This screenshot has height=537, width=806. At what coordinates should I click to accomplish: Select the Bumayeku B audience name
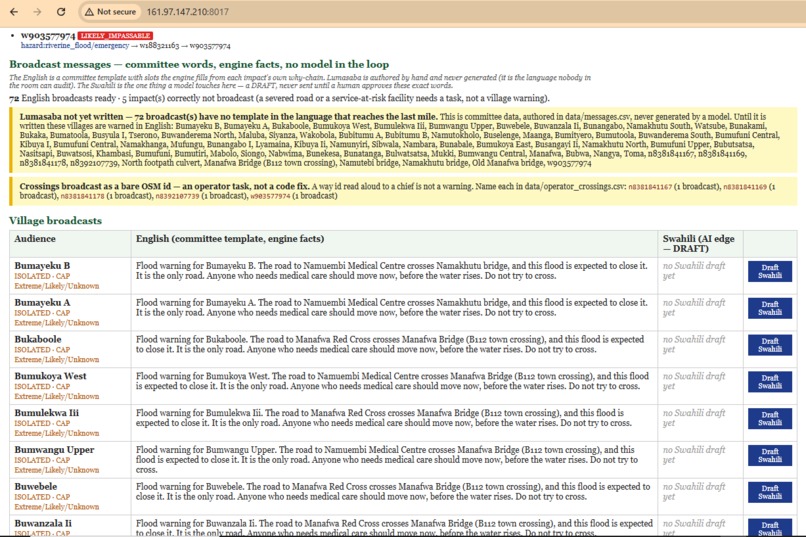coord(42,266)
